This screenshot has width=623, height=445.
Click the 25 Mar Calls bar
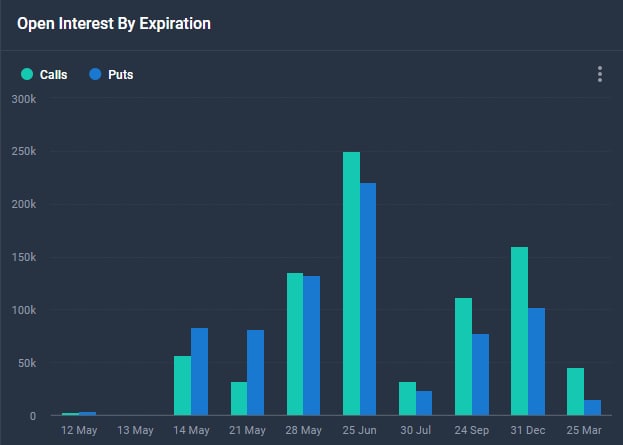[x=575, y=391]
